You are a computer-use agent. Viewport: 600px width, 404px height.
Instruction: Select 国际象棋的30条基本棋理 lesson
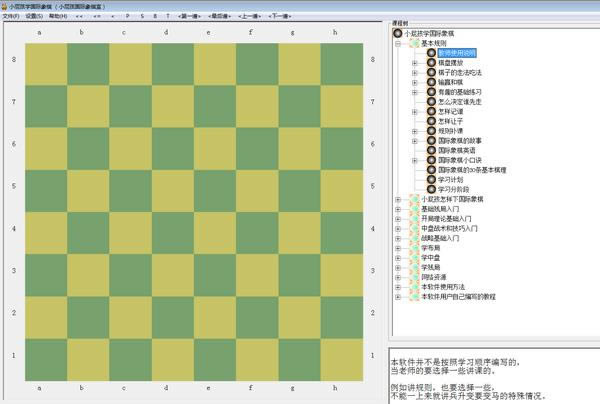tap(472, 170)
